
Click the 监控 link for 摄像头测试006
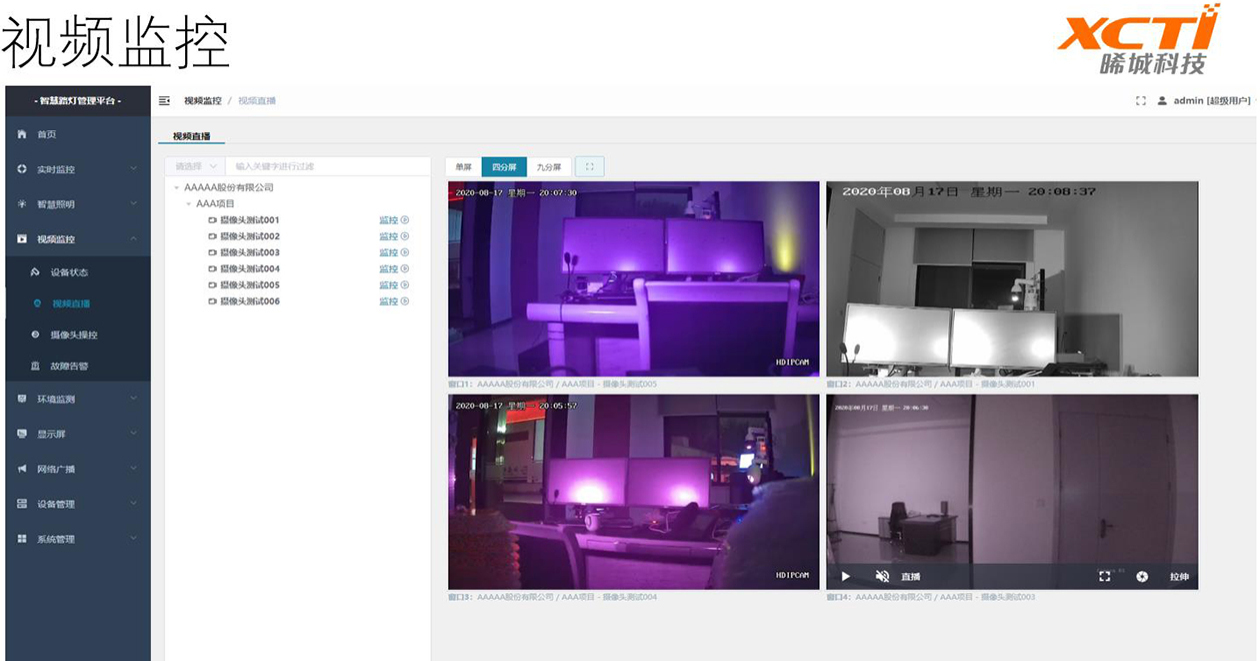point(388,302)
